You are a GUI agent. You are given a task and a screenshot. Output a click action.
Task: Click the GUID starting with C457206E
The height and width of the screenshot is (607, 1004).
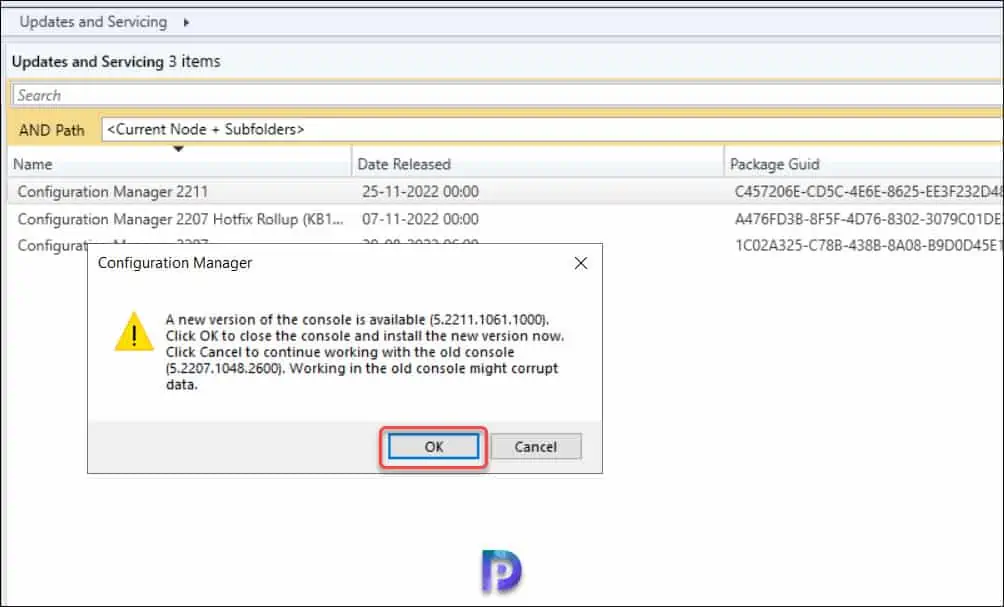(869, 191)
